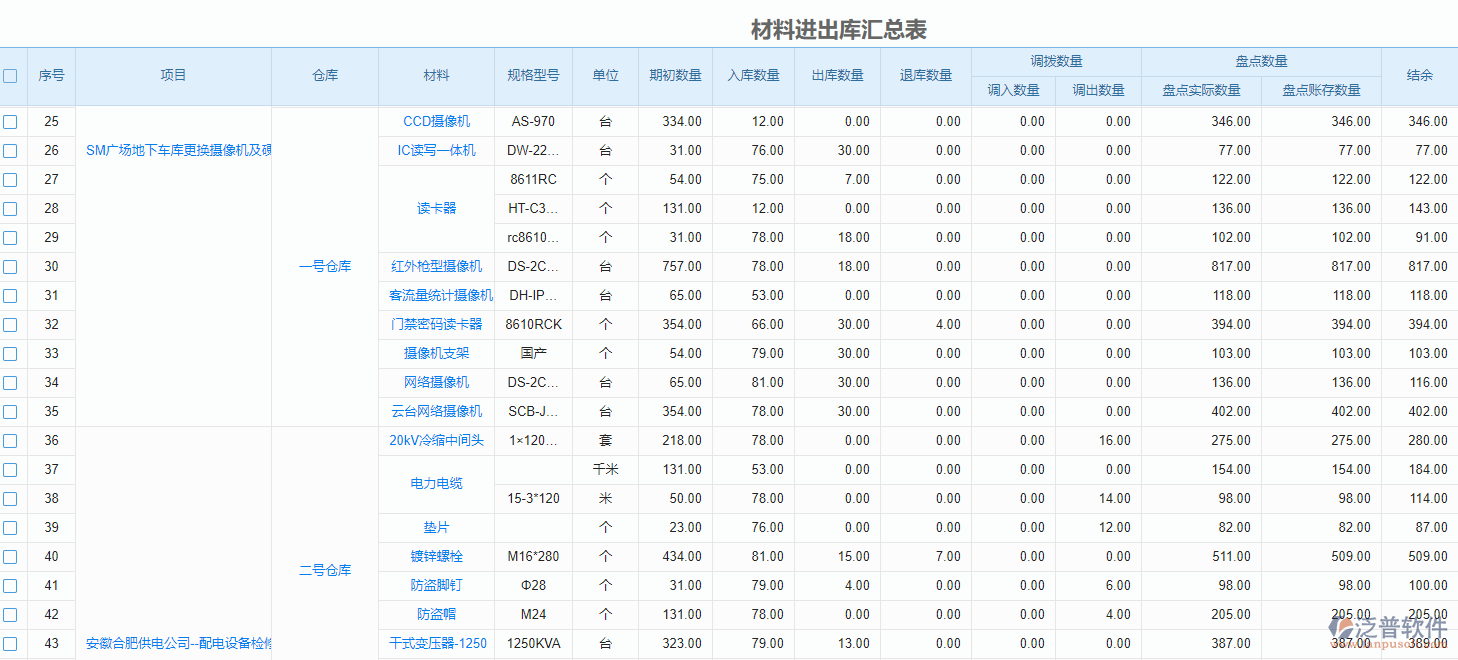Screen dimensions: 1458x660
Task: Open the IC读写一体机 material link
Action: coord(436,150)
